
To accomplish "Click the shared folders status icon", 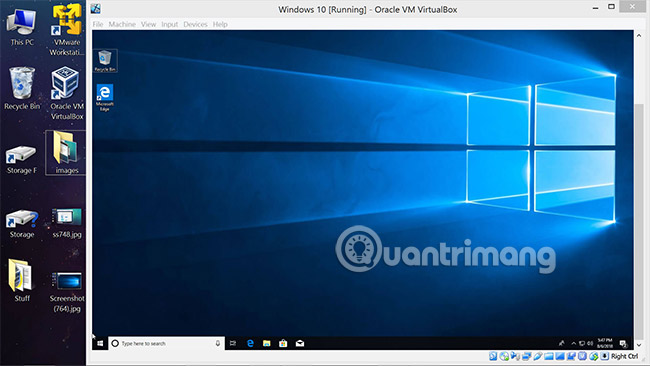I will 549,356.
